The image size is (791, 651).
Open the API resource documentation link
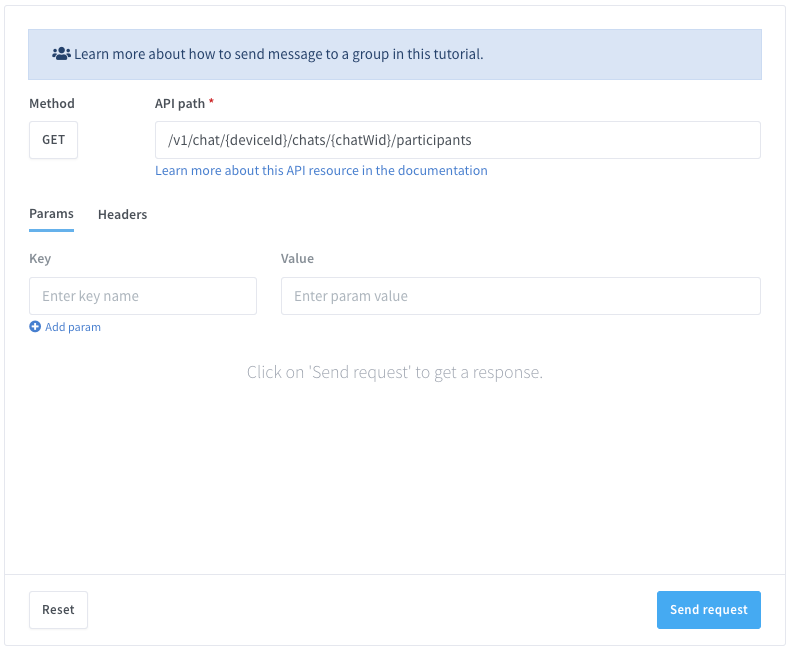[321, 171]
